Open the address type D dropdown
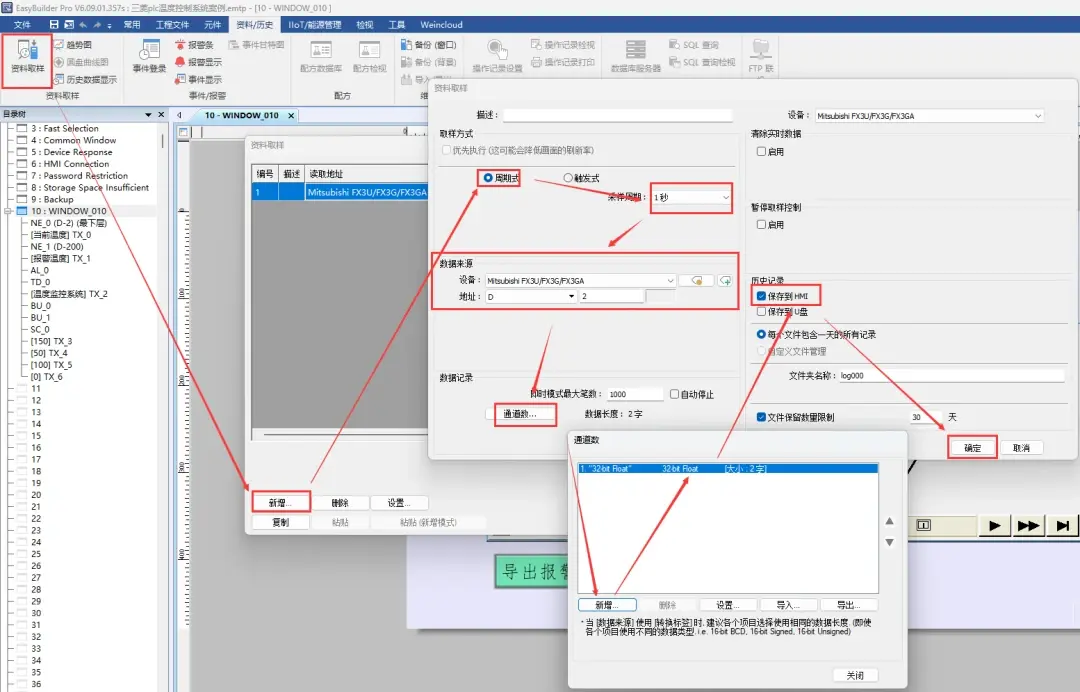Image resolution: width=1080 pixels, height=692 pixels. [x=530, y=296]
